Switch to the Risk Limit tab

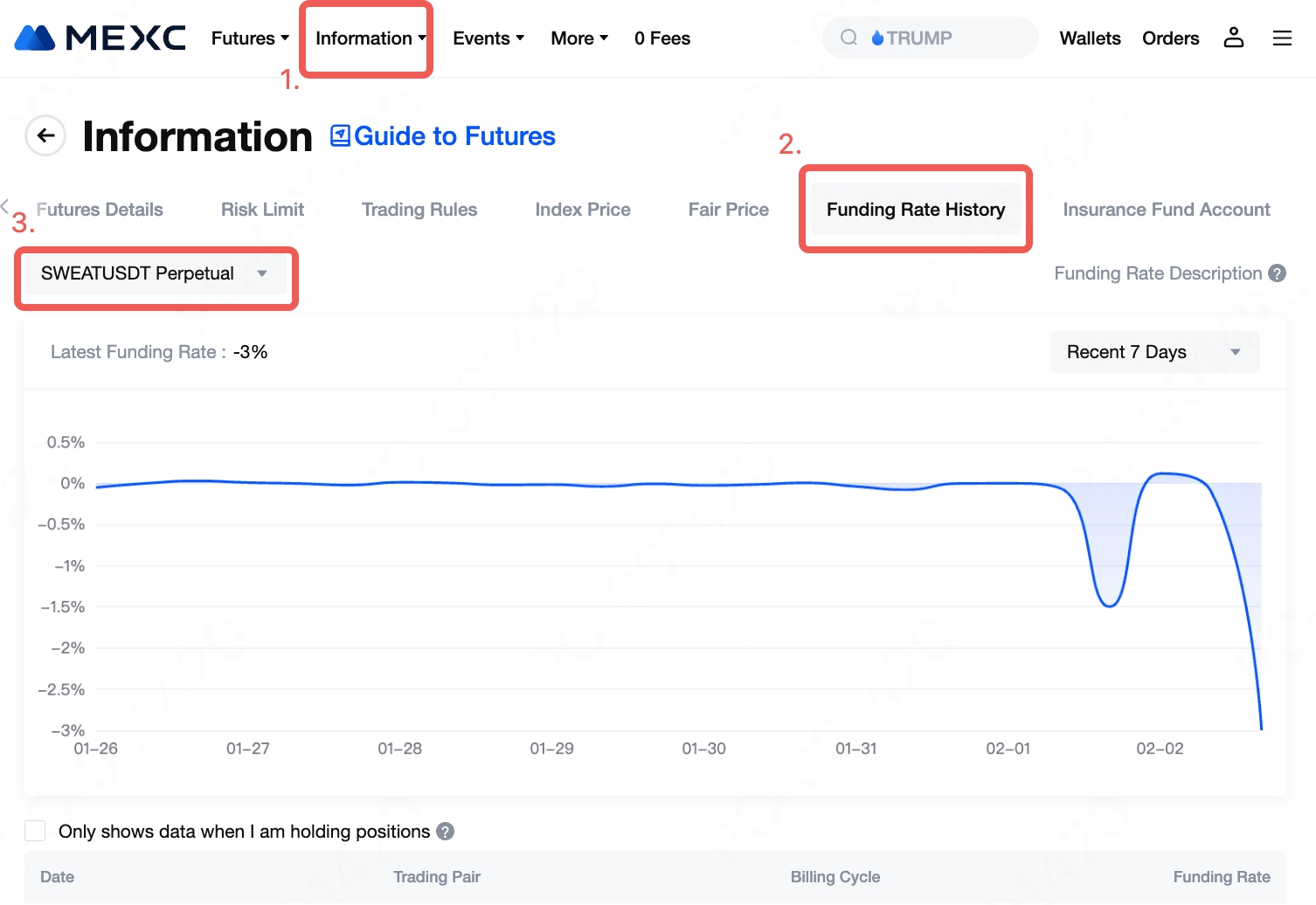tap(262, 210)
